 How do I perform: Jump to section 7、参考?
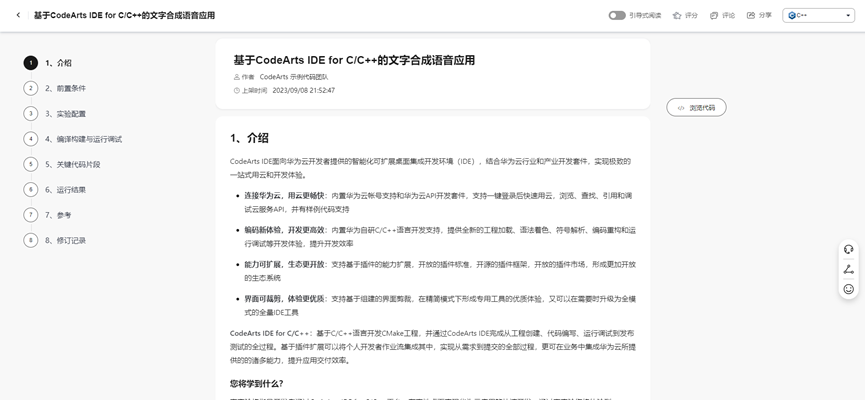tap(58, 215)
